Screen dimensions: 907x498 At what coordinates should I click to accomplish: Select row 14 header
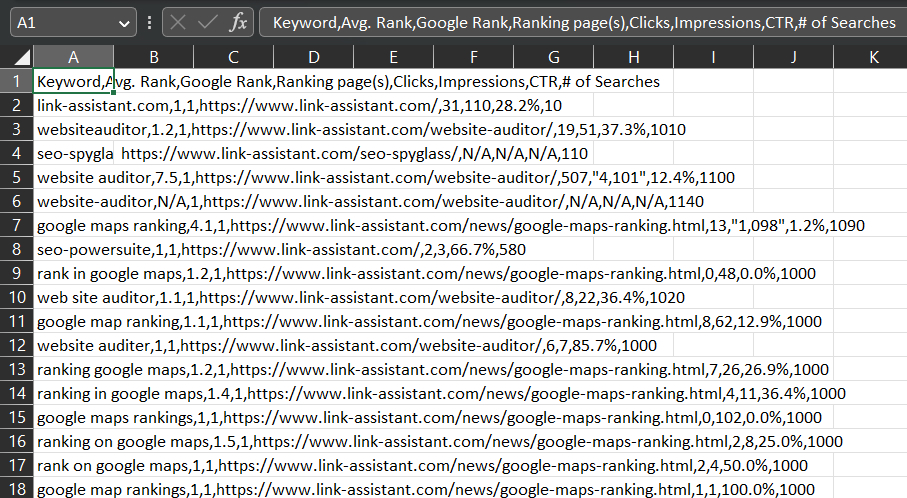coord(16,393)
